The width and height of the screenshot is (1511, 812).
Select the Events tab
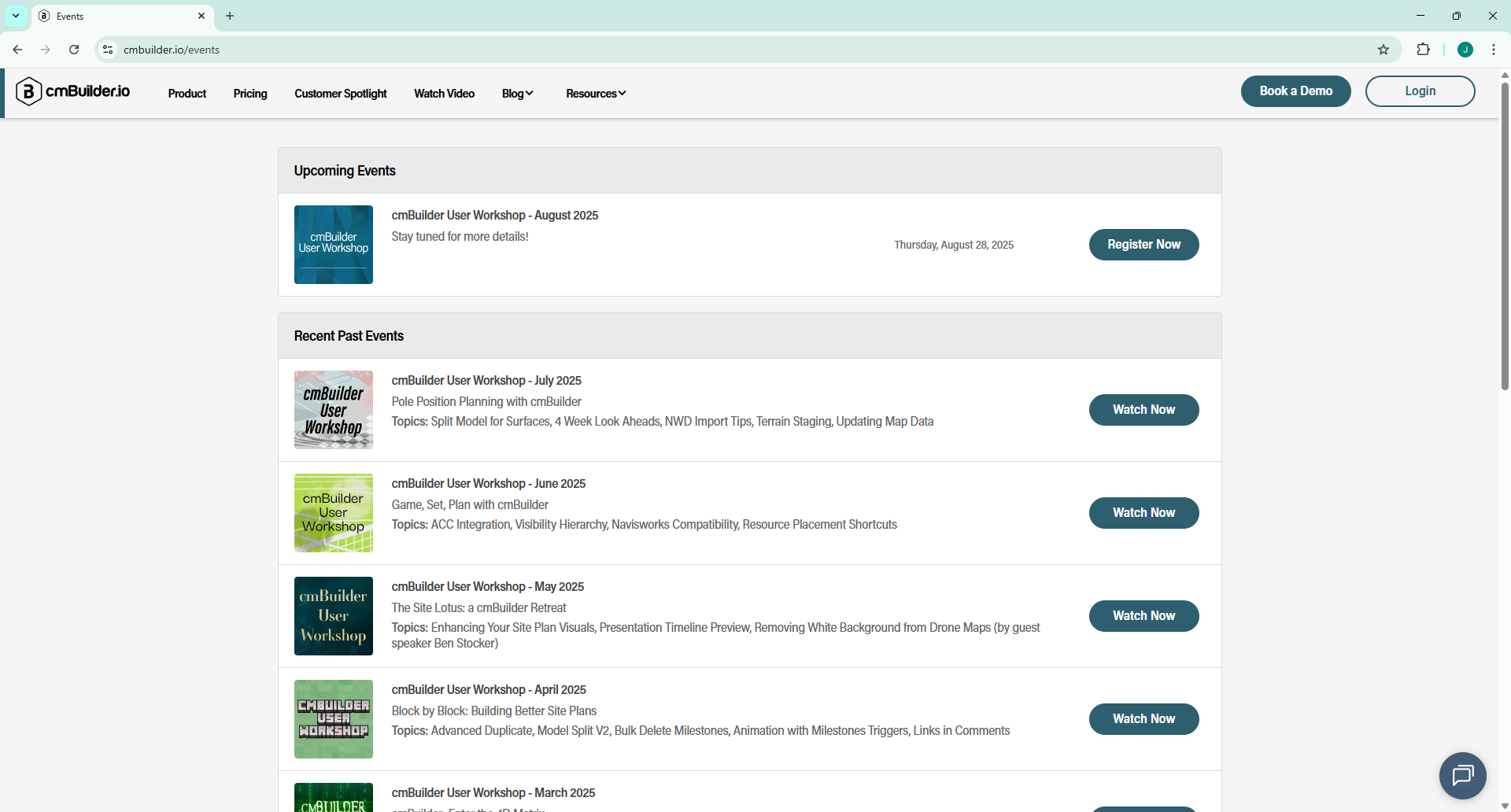(122, 16)
